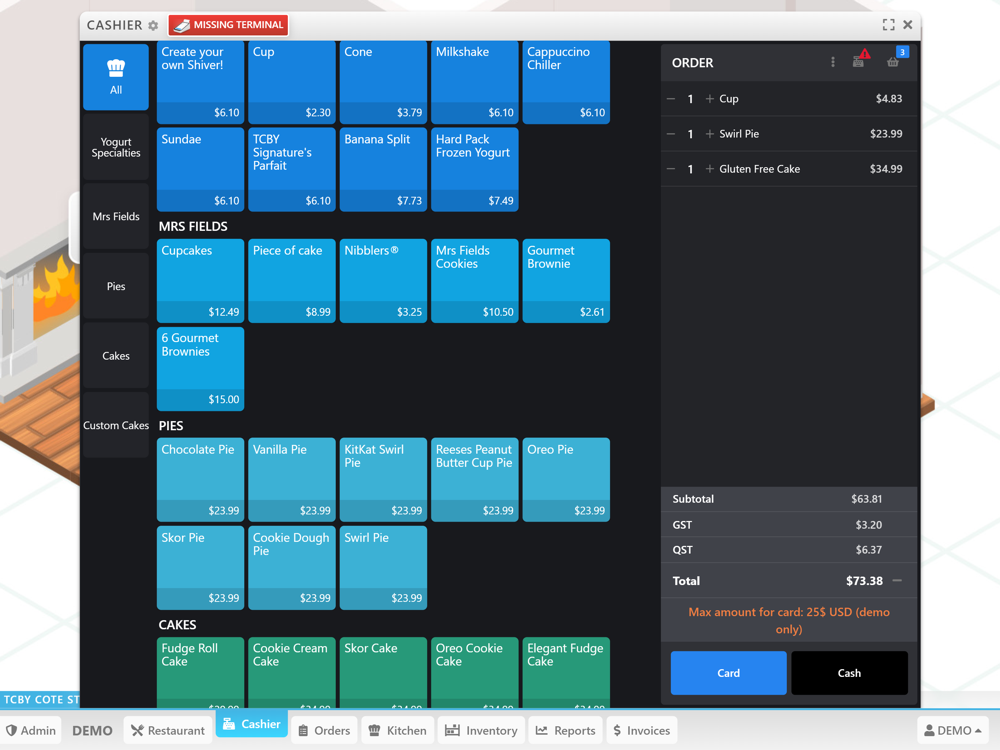1000x750 pixels.
Task: Close the cashier window
Action: tap(908, 25)
